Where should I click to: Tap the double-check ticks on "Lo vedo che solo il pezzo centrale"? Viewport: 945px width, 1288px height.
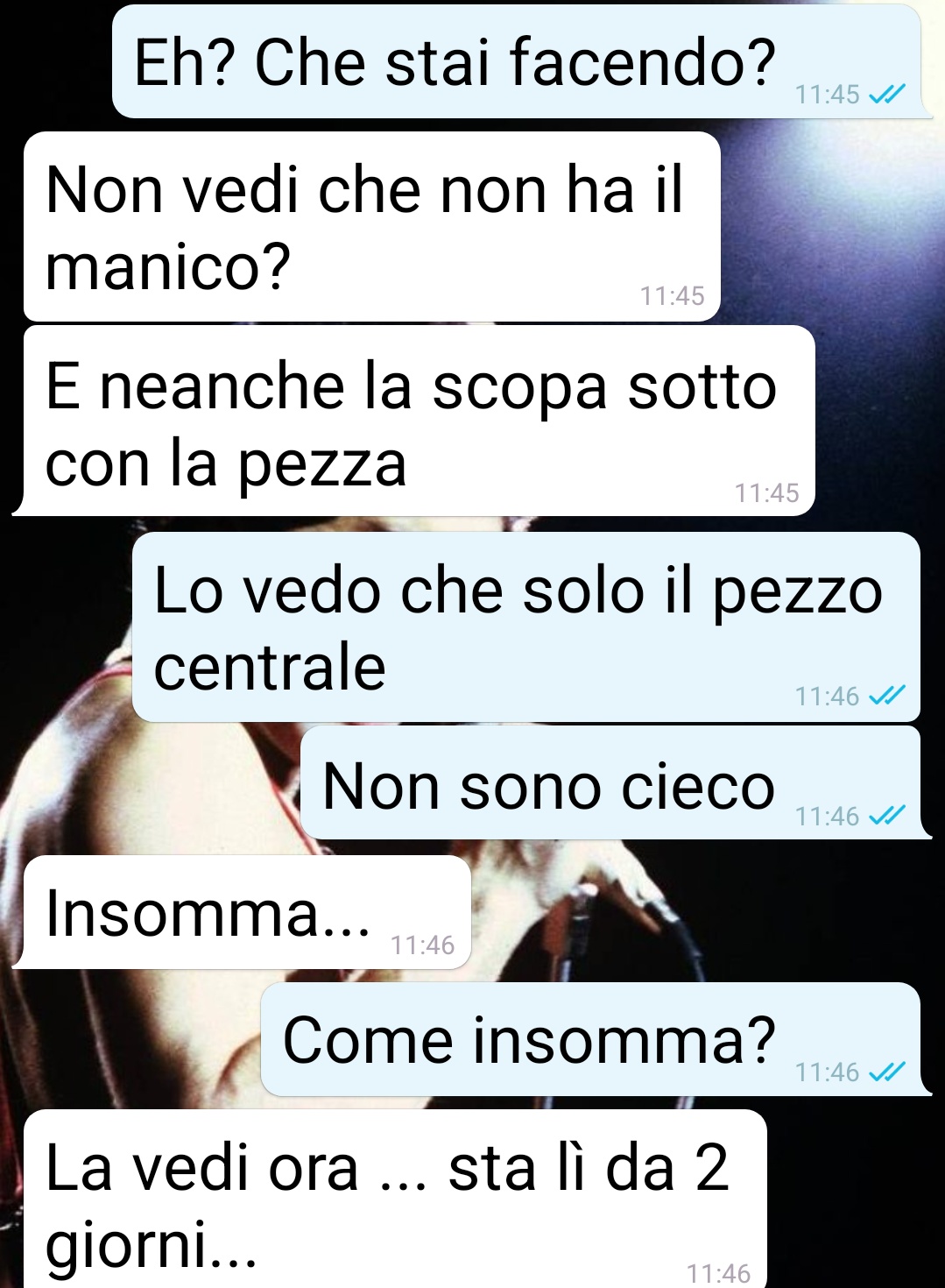click(x=886, y=696)
